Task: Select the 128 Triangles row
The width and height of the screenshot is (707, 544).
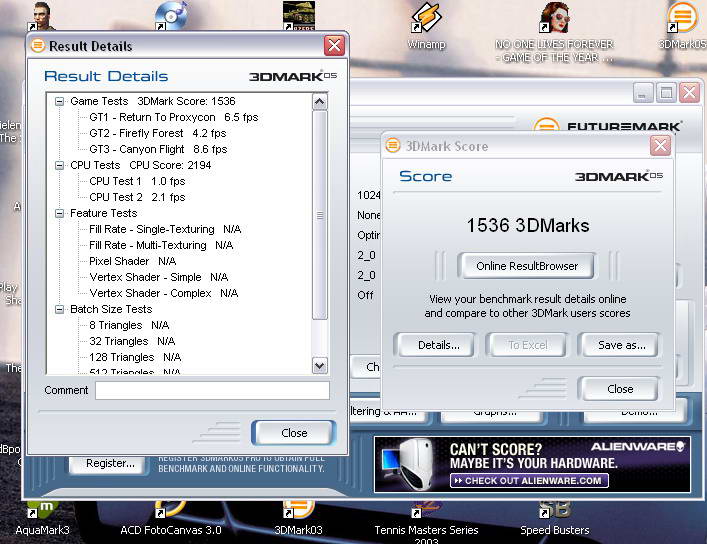Action: tap(135, 357)
